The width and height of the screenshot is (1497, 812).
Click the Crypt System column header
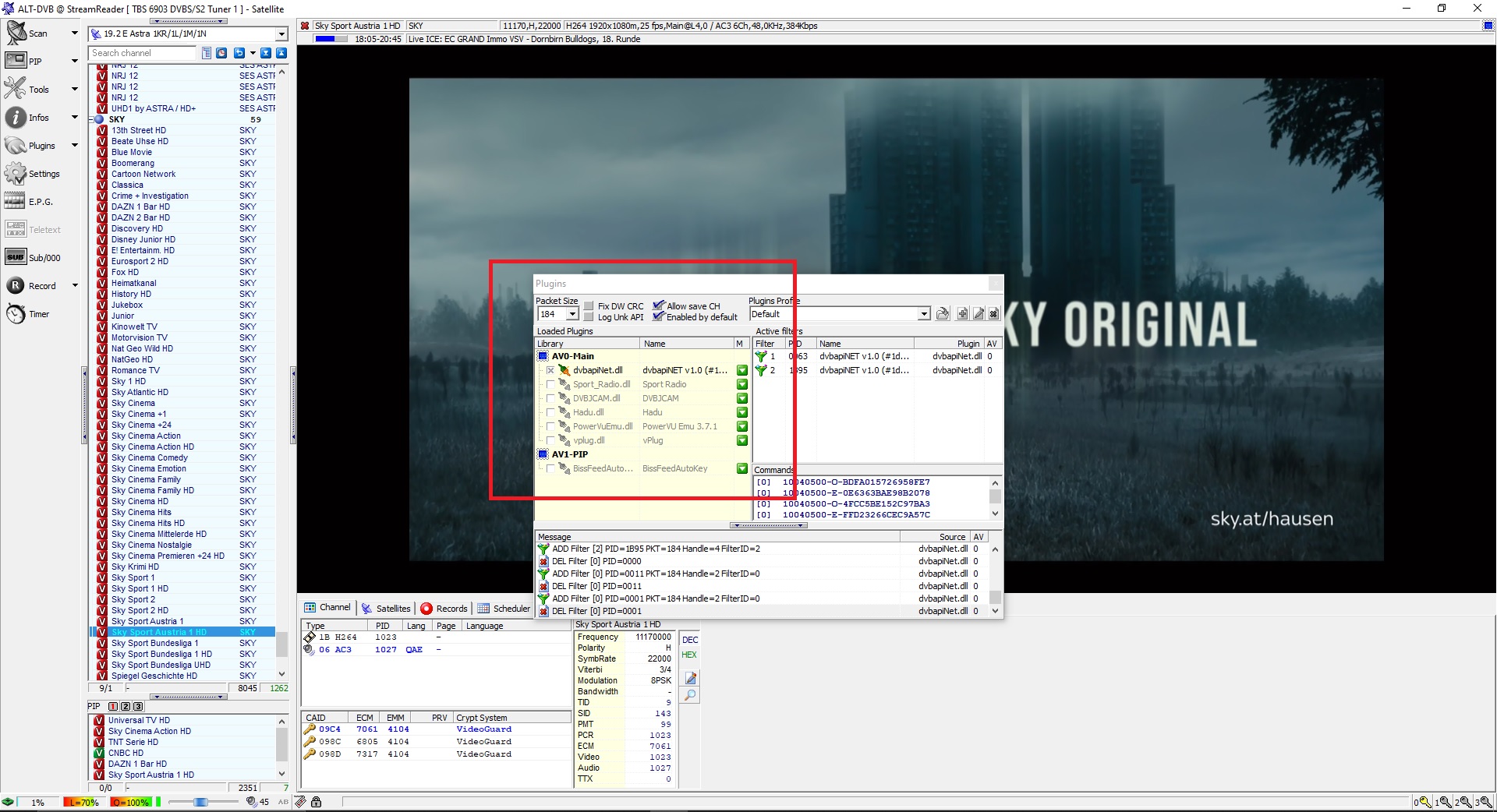point(512,718)
